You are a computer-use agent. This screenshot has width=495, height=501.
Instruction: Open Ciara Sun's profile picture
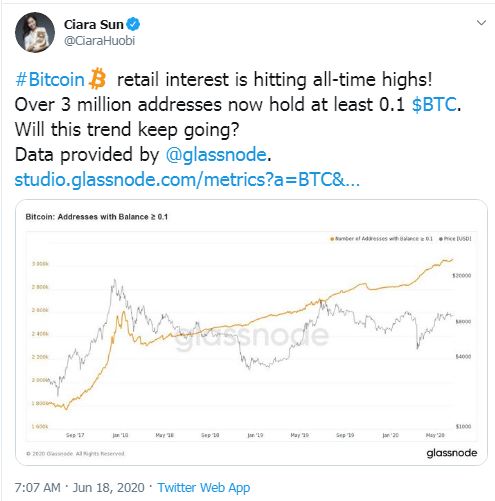click(35, 32)
